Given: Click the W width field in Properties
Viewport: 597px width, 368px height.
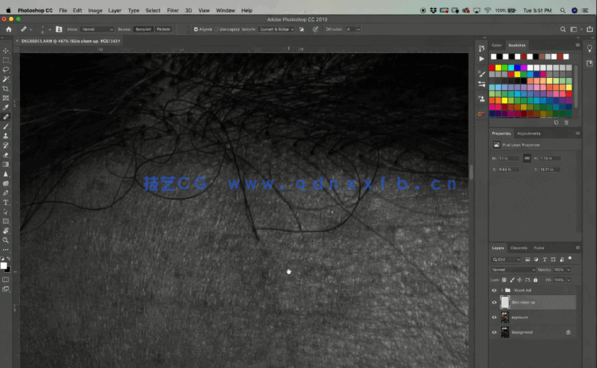Looking at the screenshot, I should click(509, 158).
